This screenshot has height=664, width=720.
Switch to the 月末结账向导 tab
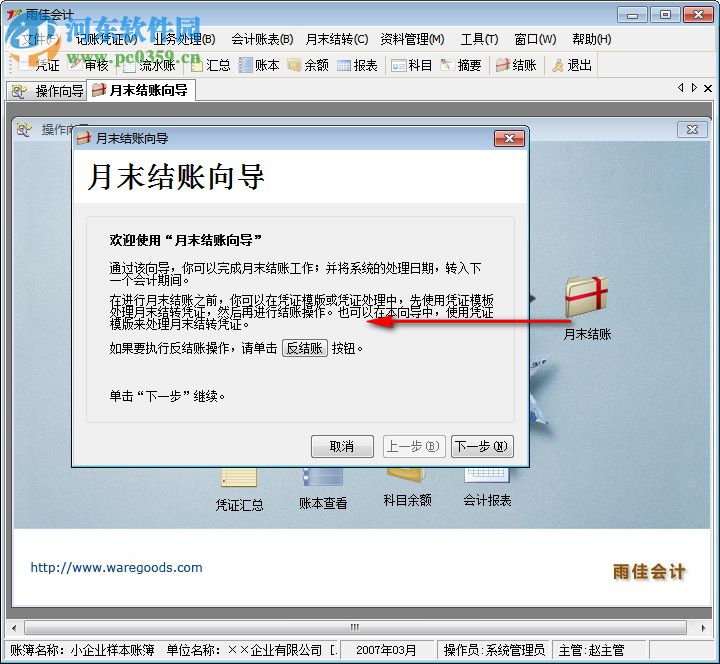pyautogui.click(x=141, y=90)
